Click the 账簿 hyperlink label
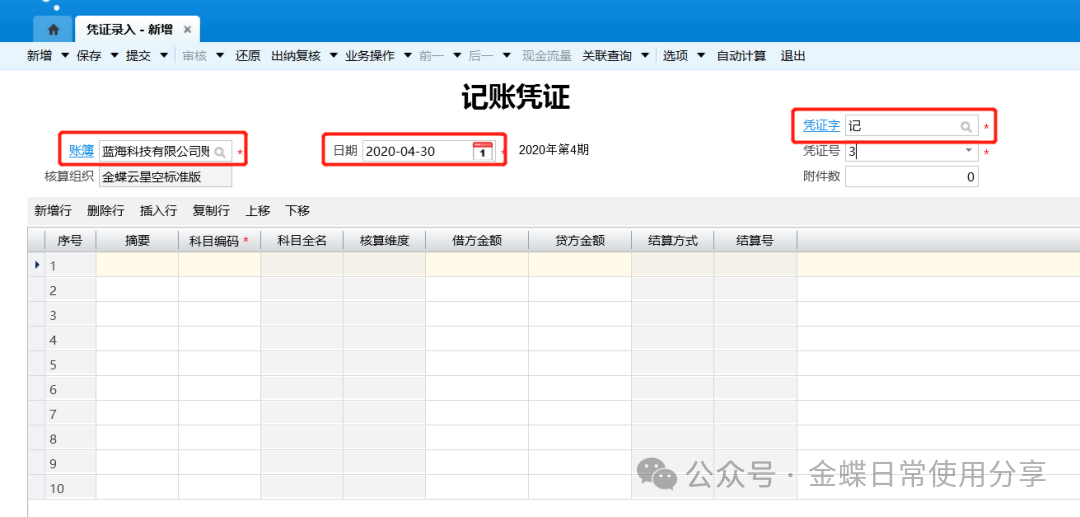The image size is (1080, 517). coord(81,151)
